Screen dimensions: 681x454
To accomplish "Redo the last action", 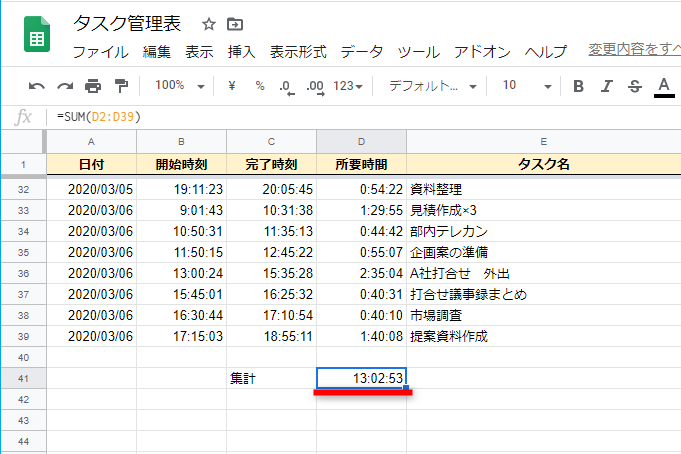I will tap(65, 86).
